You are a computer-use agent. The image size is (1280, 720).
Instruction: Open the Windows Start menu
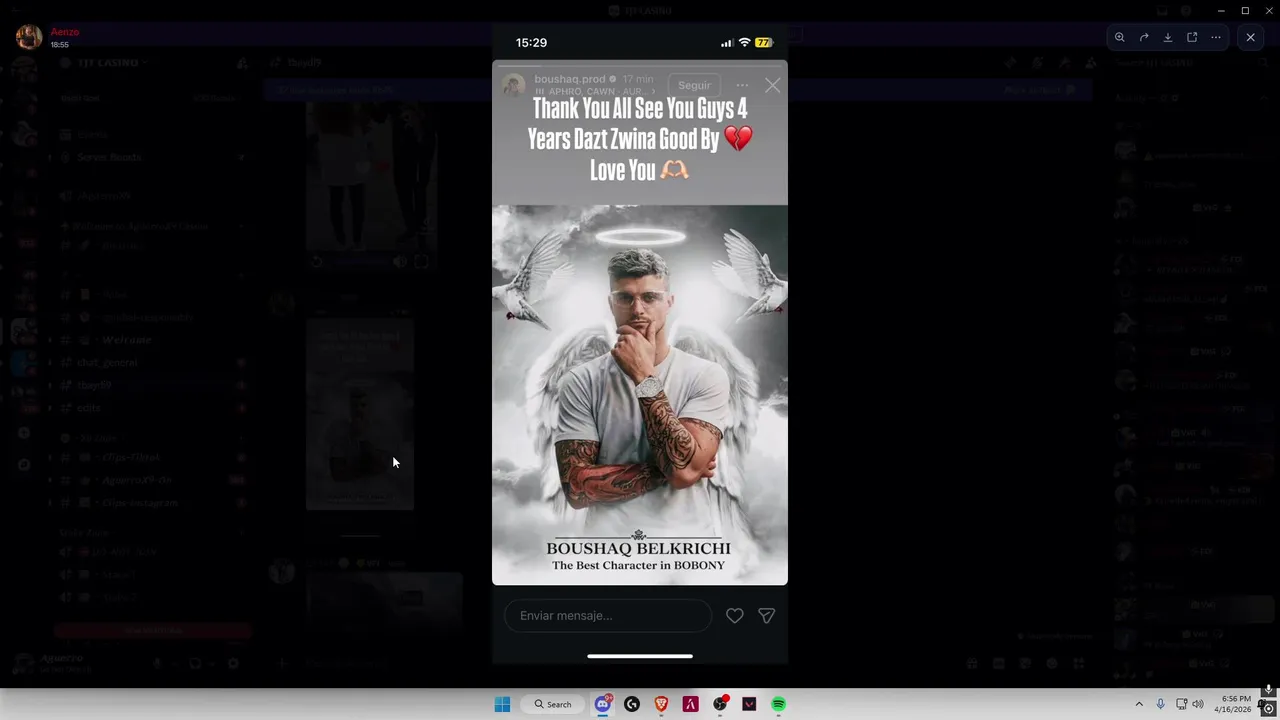(x=502, y=704)
